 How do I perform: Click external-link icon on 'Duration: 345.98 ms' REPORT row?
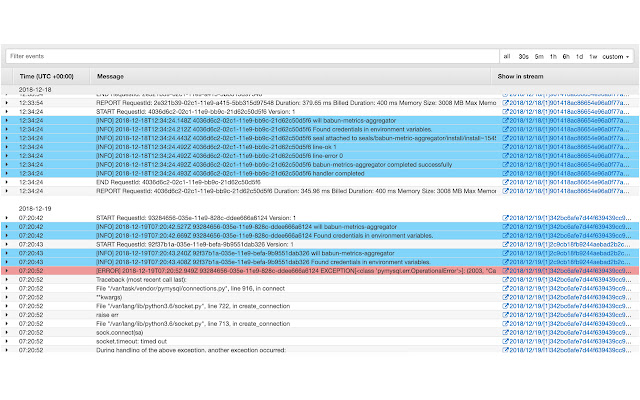pyautogui.click(x=505, y=191)
